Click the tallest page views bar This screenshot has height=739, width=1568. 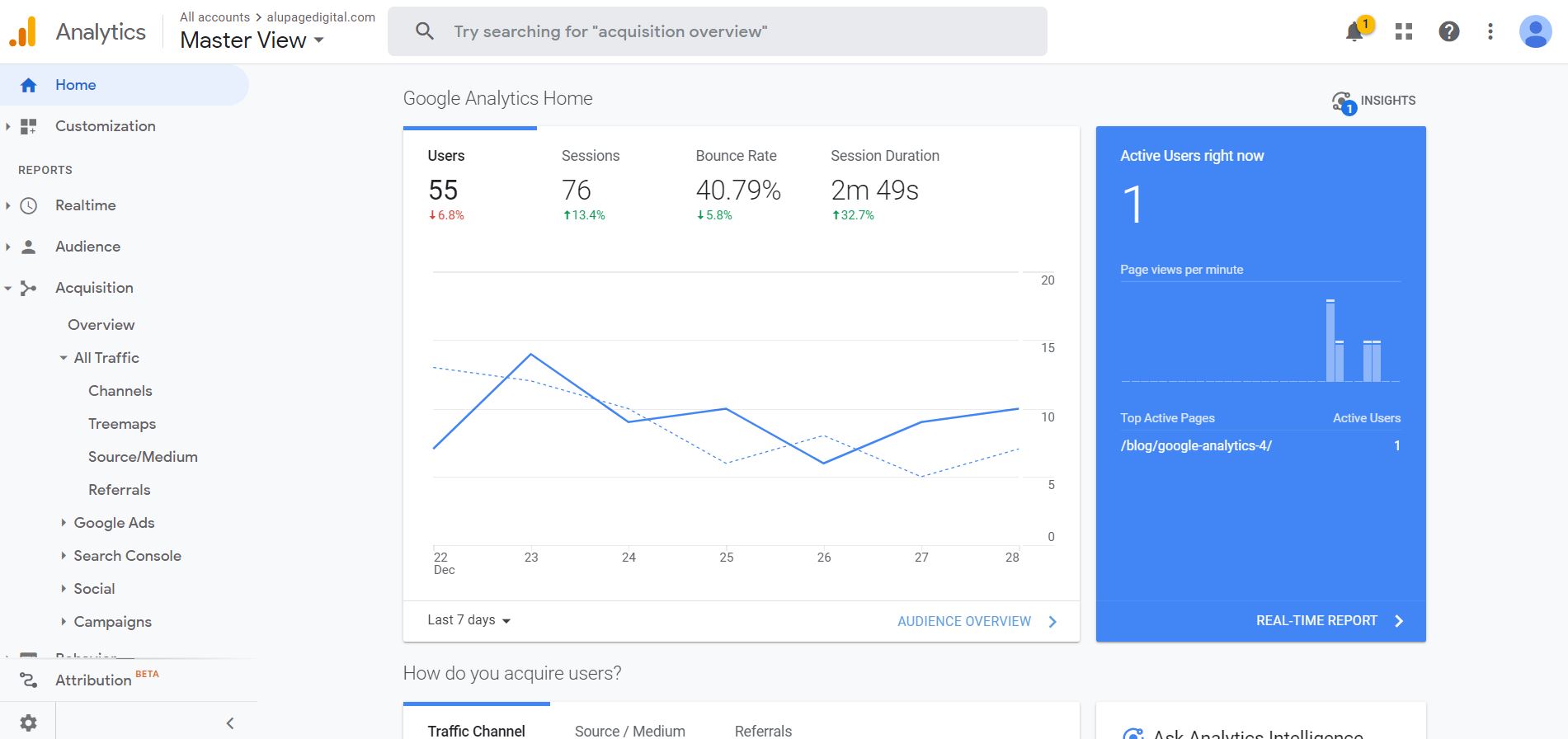pyautogui.click(x=1330, y=341)
